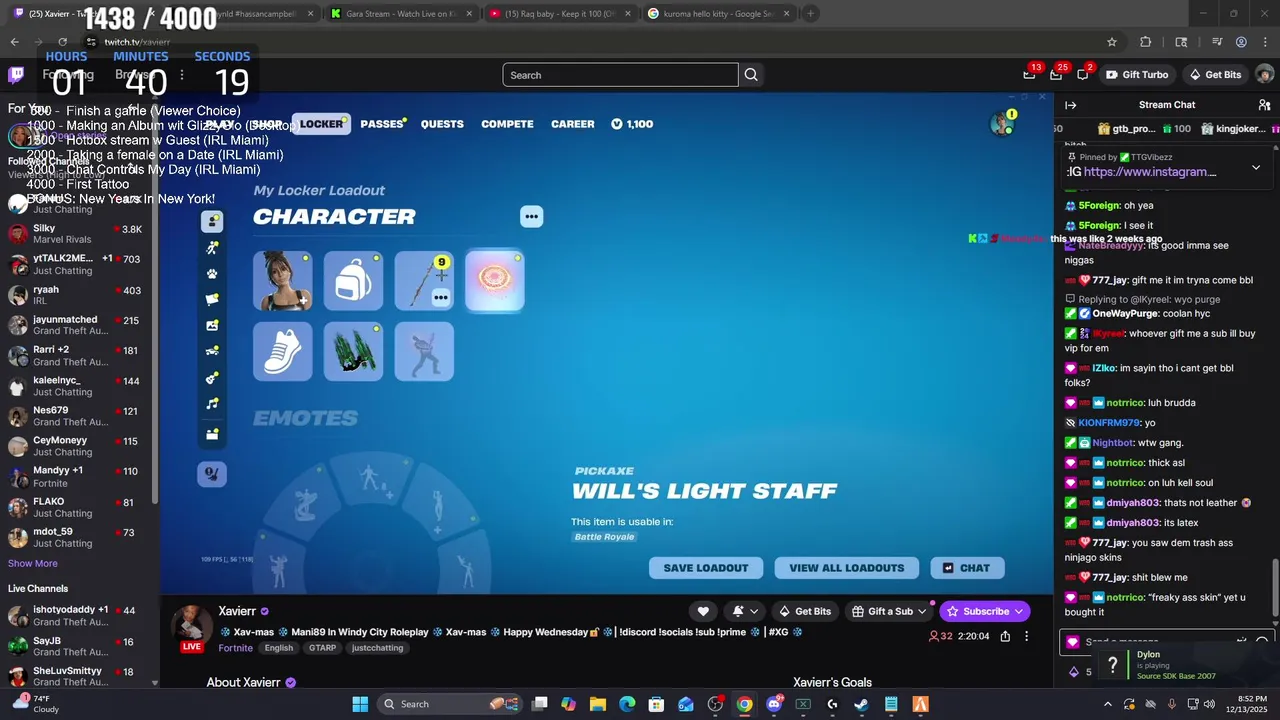Viewport: 1280px width, 720px height.
Task: Click the chat message input box
Action: 1150,642
